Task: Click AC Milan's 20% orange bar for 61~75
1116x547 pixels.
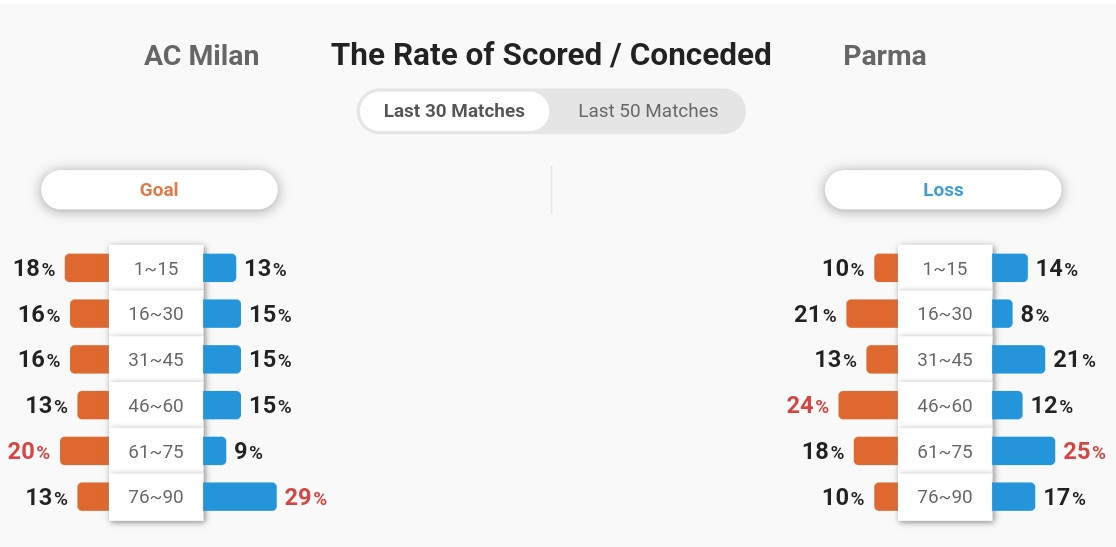Action: click(x=85, y=451)
